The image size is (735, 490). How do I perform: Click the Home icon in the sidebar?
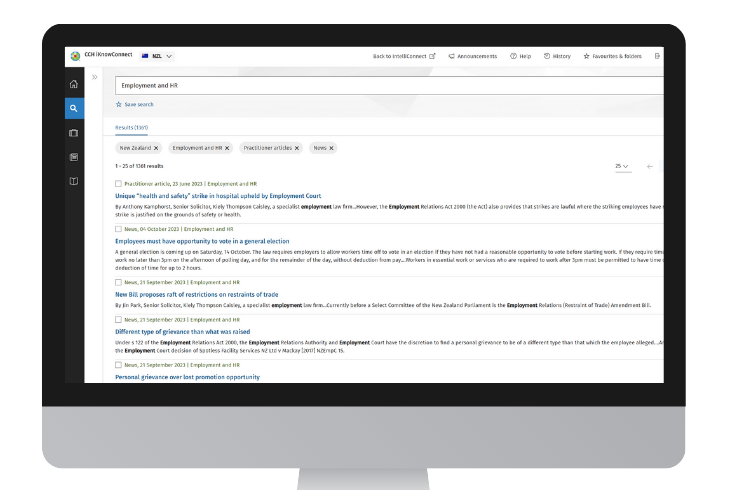coord(74,84)
